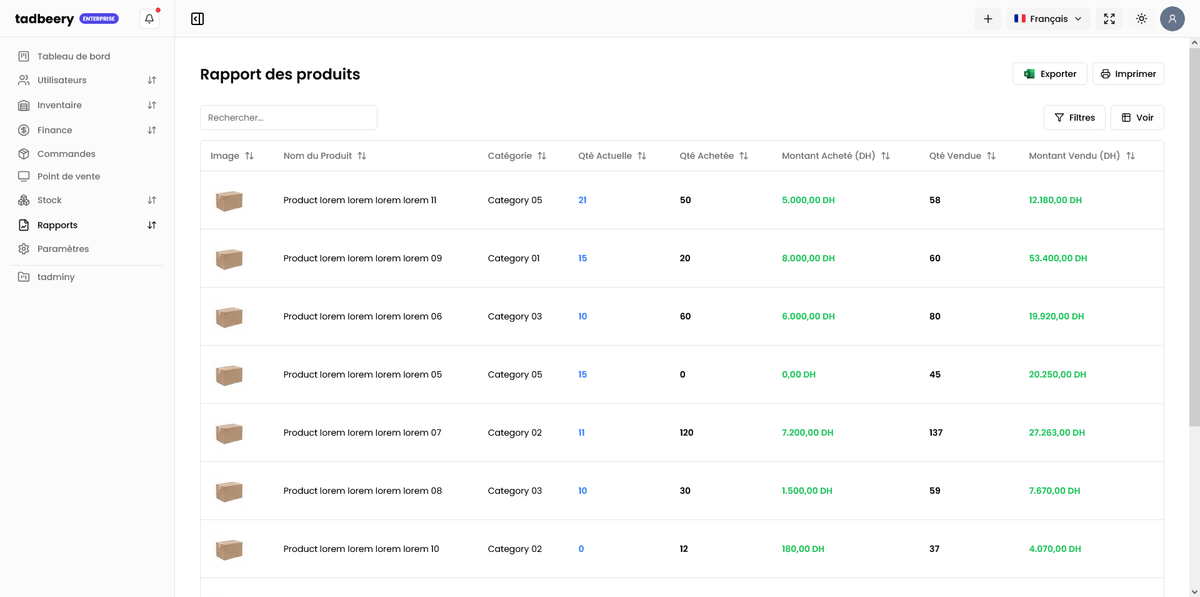Open the Voir column visibility menu
Image resolution: width=1200 pixels, height=597 pixels.
[1137, 118]
